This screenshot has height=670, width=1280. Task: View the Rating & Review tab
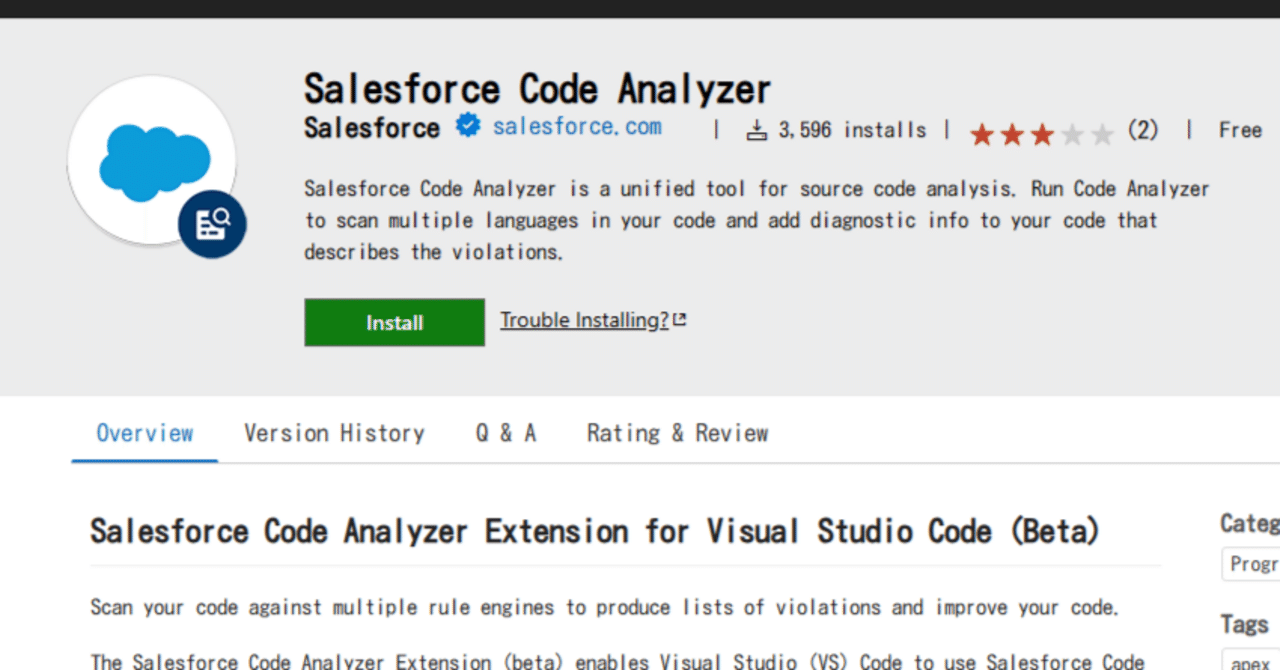[x=677, y=433]
